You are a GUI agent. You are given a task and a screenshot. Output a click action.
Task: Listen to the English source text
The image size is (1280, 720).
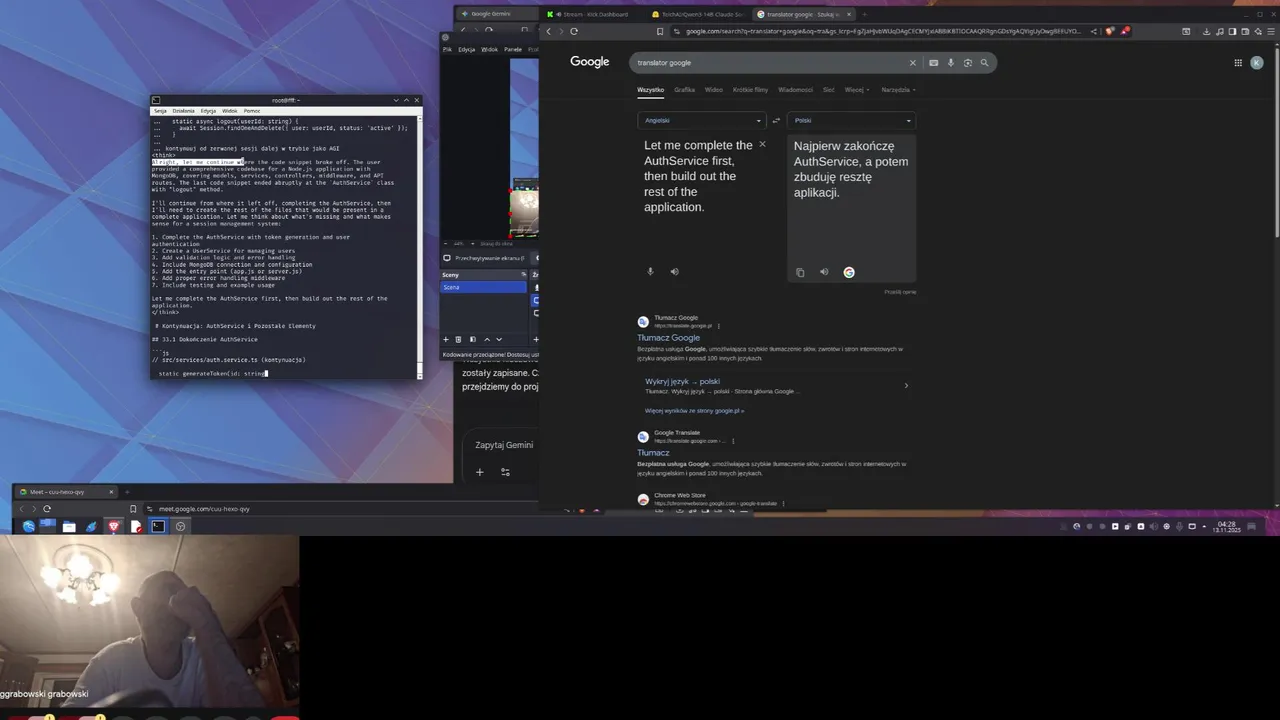(674, 272)
